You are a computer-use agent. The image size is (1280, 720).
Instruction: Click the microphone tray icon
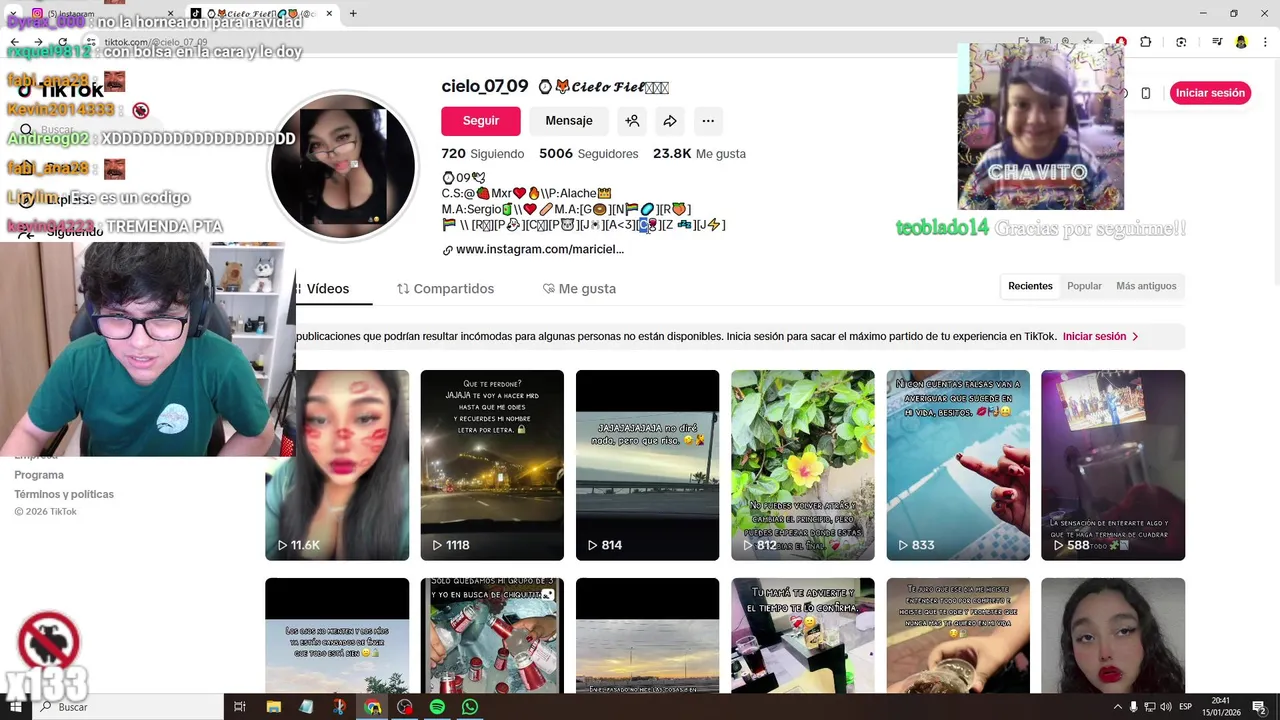click(x=1134, y=707)
